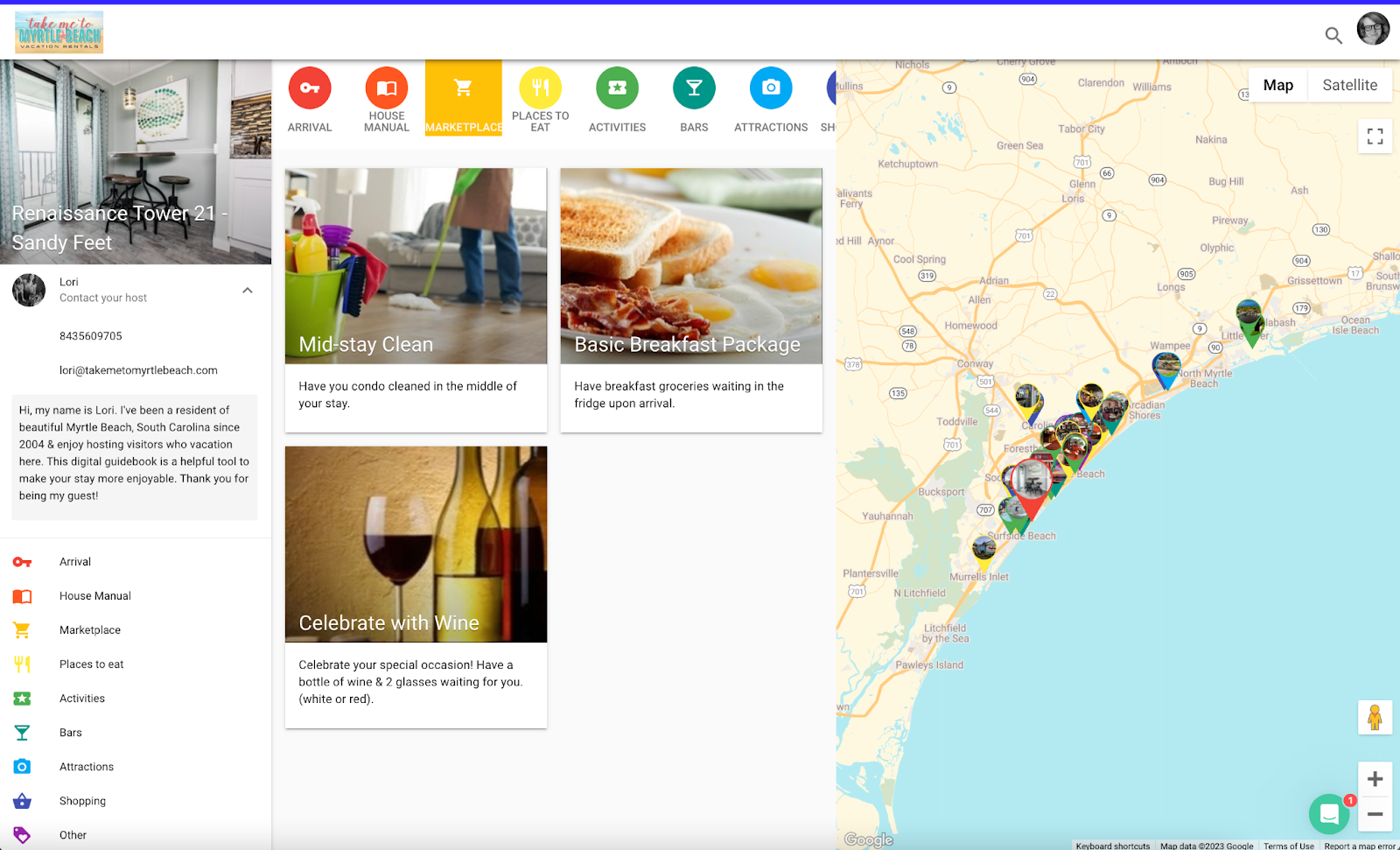The width and height of the screenshot is (1400, 850).
Task: Switch to the default Map view
Action: [x=1277, y=85]
